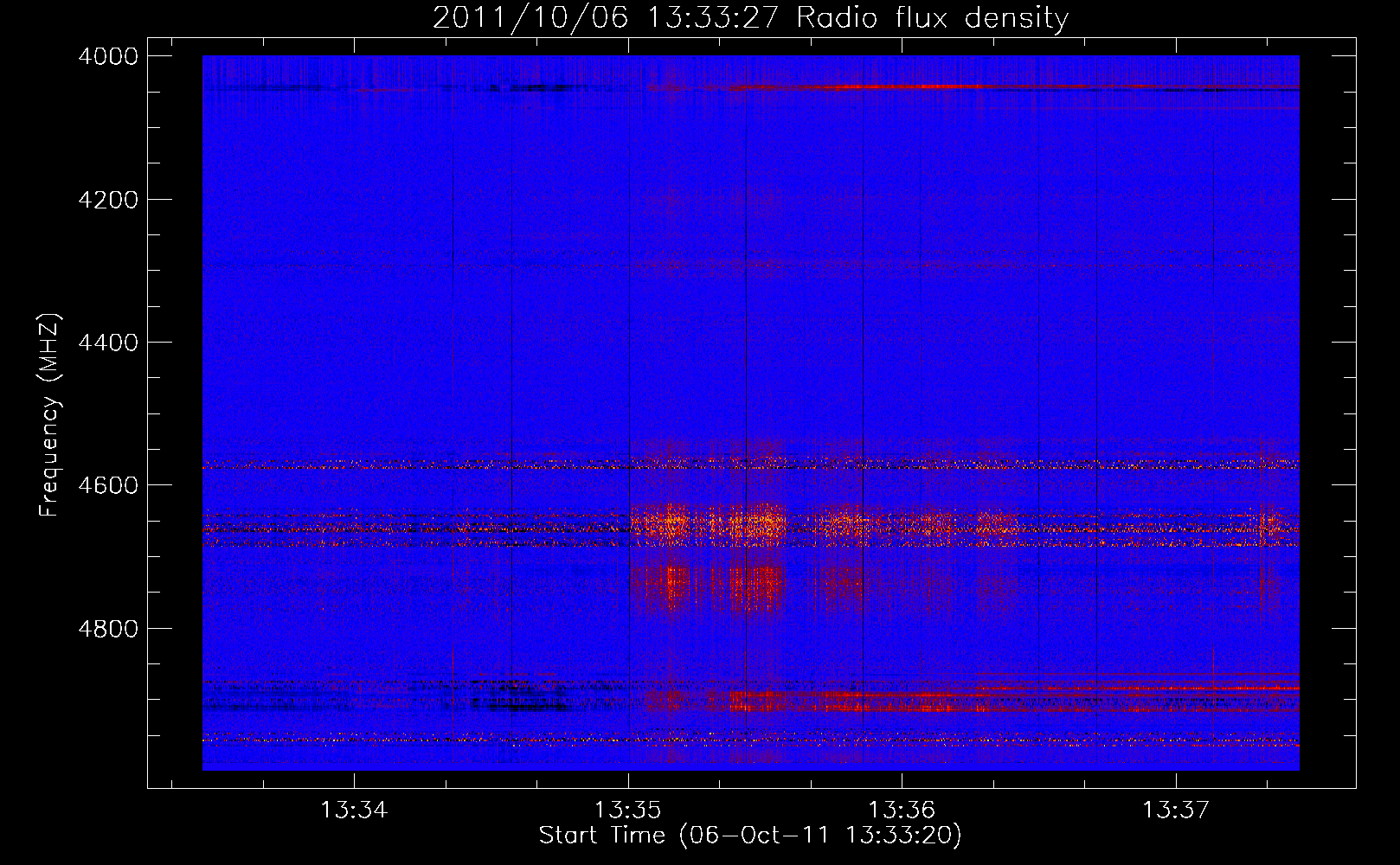This screenshot has width=1400, height=865.
Task: Click the 'Start Time (06-Oct-11 13:33:20)' axis title
Action: point(750,836)
